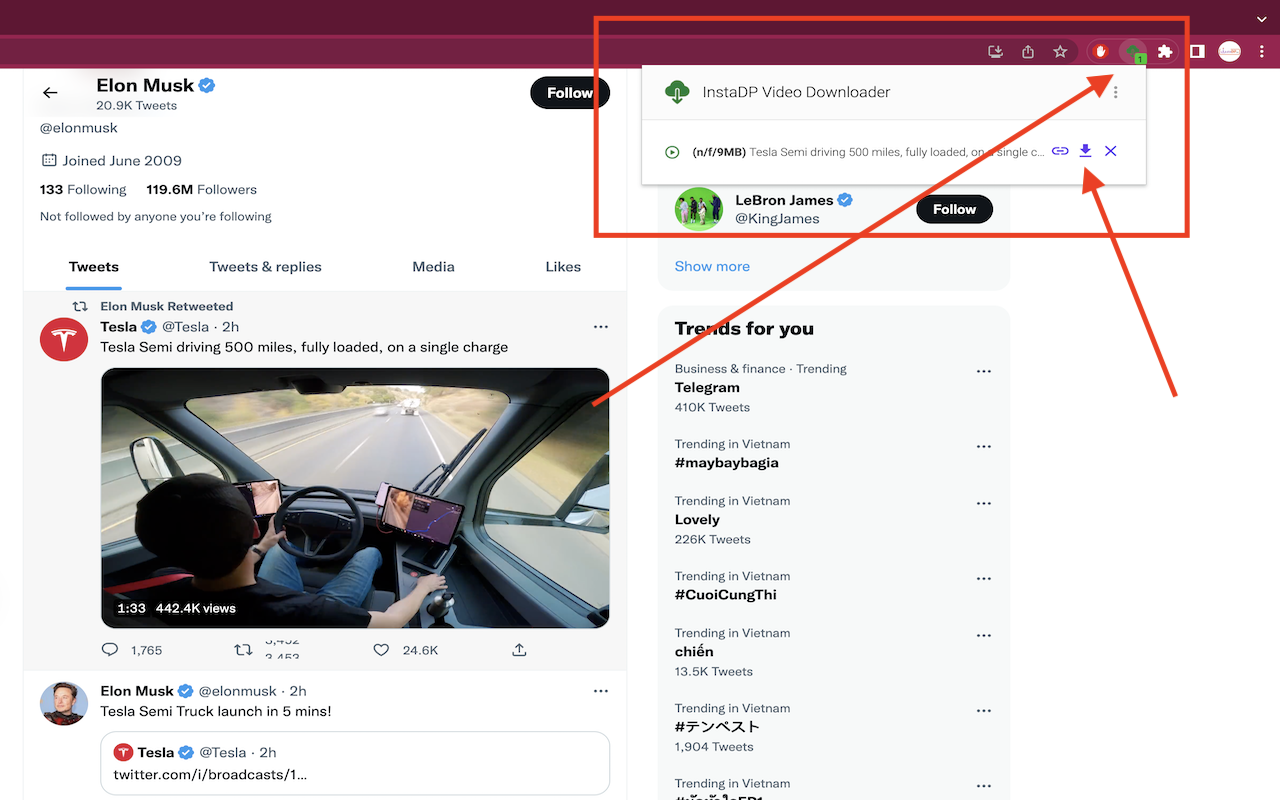
Task: Open the browser profile avatar
Action: pos(1229,52)
